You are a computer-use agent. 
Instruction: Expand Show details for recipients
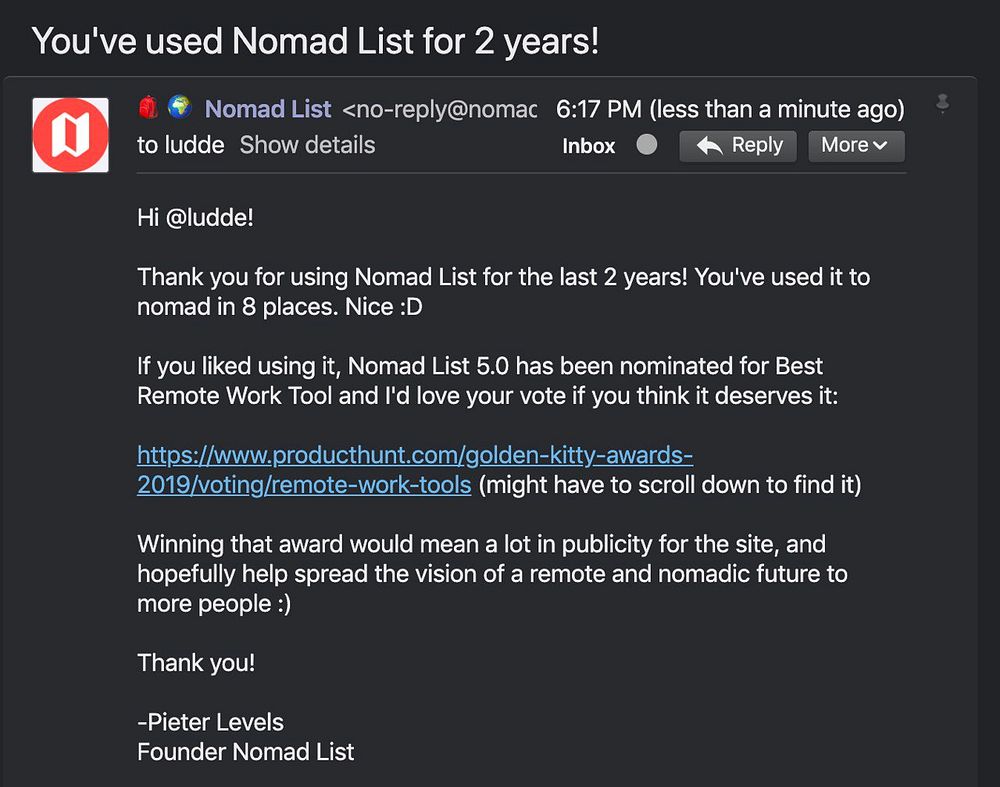tap(307, 145)
